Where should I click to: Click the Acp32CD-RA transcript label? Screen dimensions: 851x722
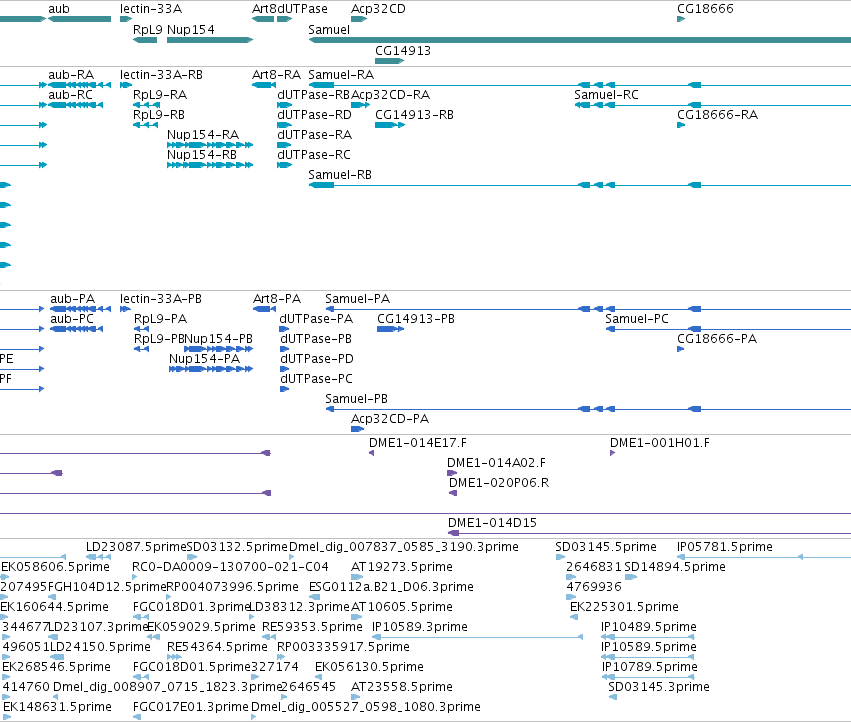click(390, 94)
